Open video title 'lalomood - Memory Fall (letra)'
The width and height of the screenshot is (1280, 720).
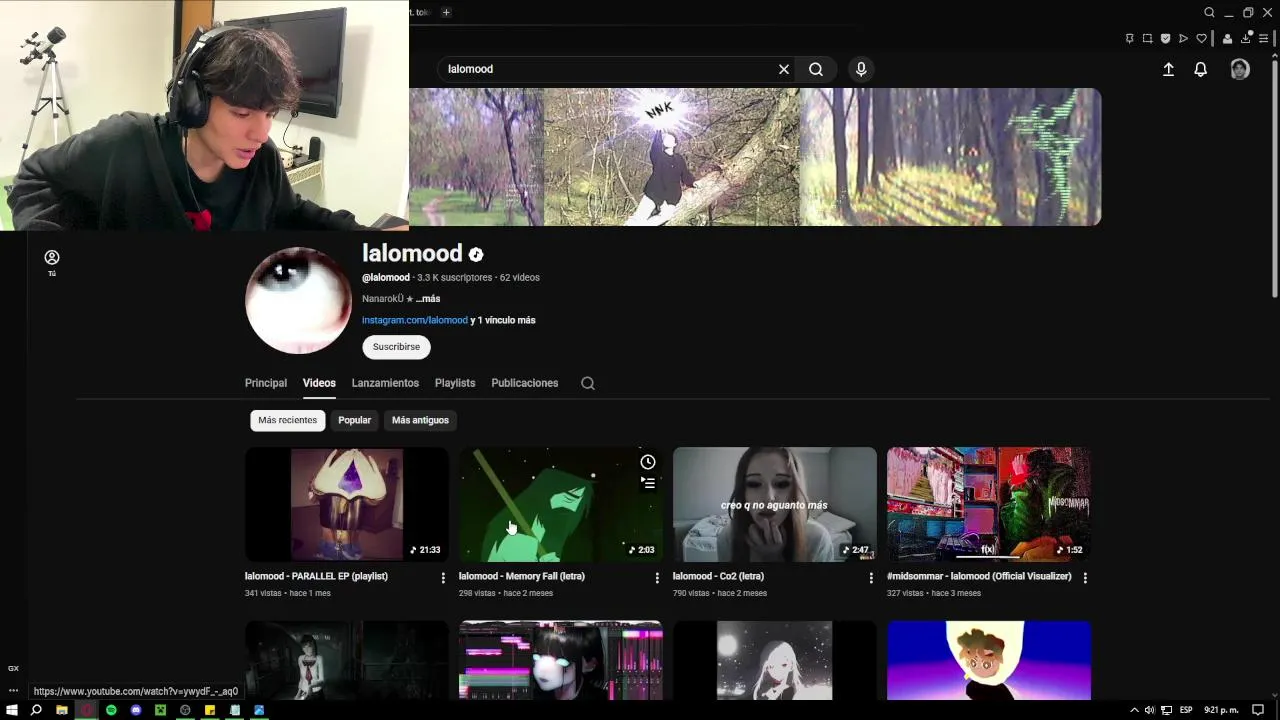coord(522,576)
